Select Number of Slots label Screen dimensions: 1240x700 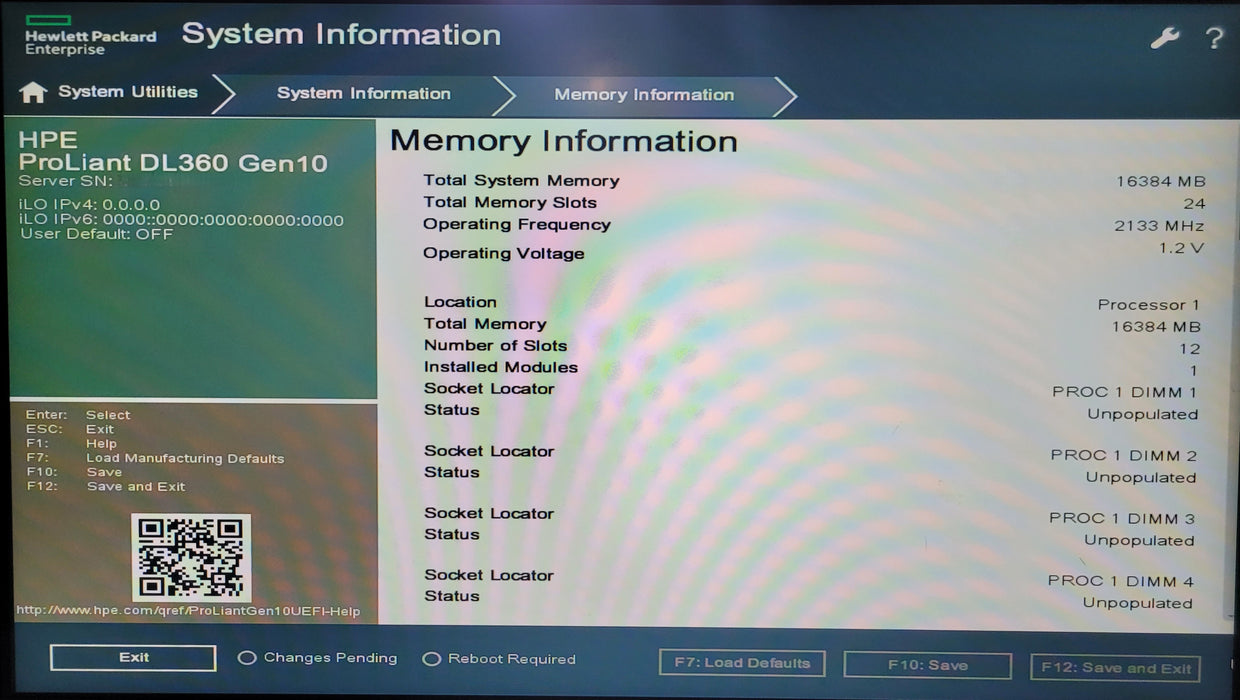pos(495,346)
